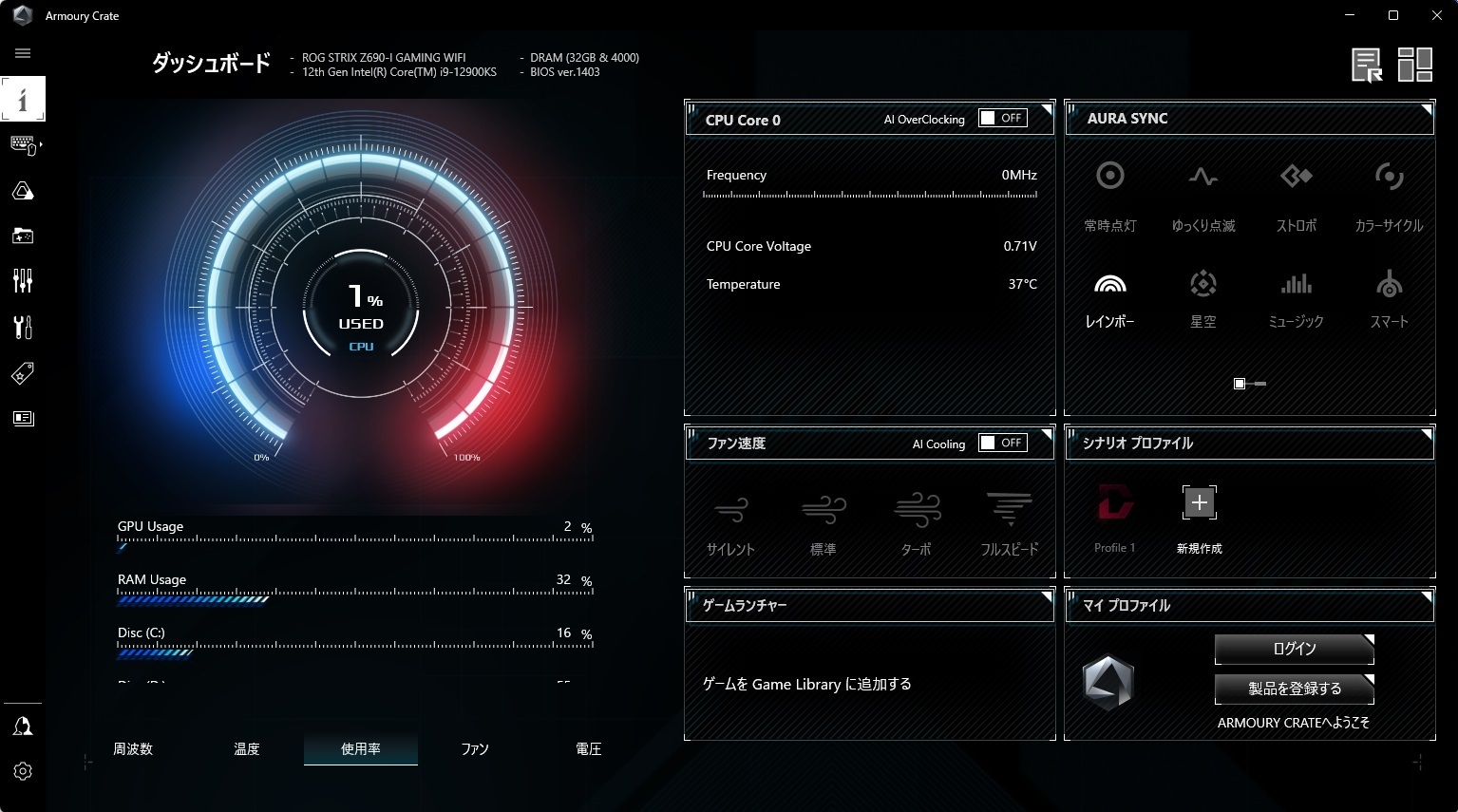This screenshot has width=1458, height=812.
Task: Click the ログイン button
Action: pyautogui.click(x=1295, y=649)
